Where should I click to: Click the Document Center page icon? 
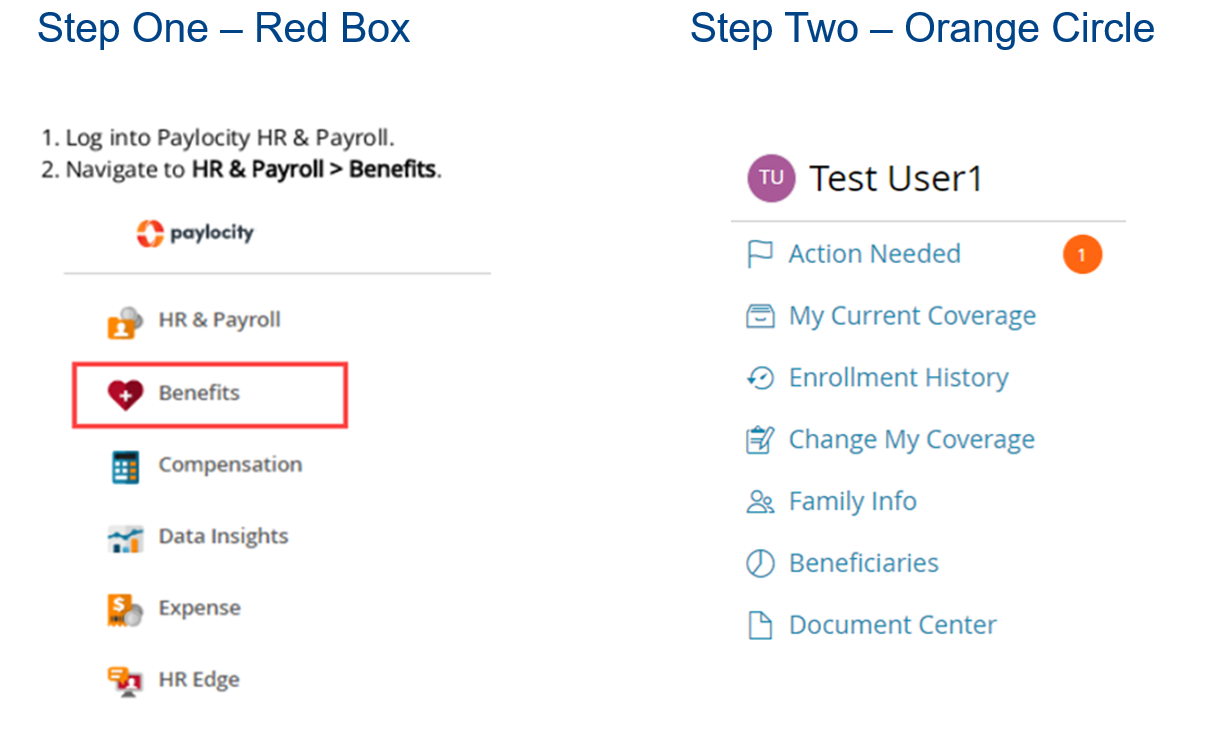[760, 626]
